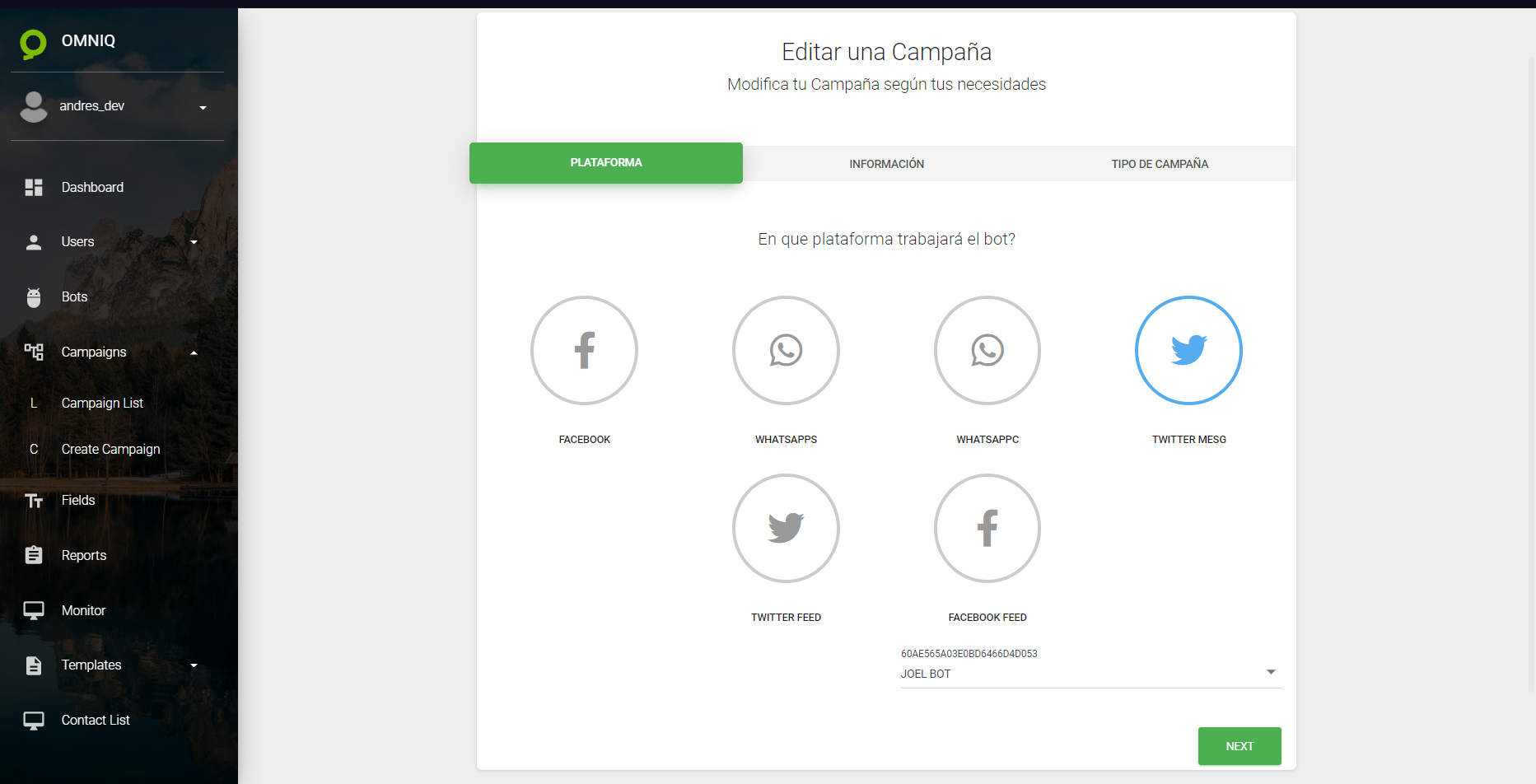Viewport: 1536px width, 784px height.
Task: Expand the Templates submenu
Action: click(x=194, y=665)
